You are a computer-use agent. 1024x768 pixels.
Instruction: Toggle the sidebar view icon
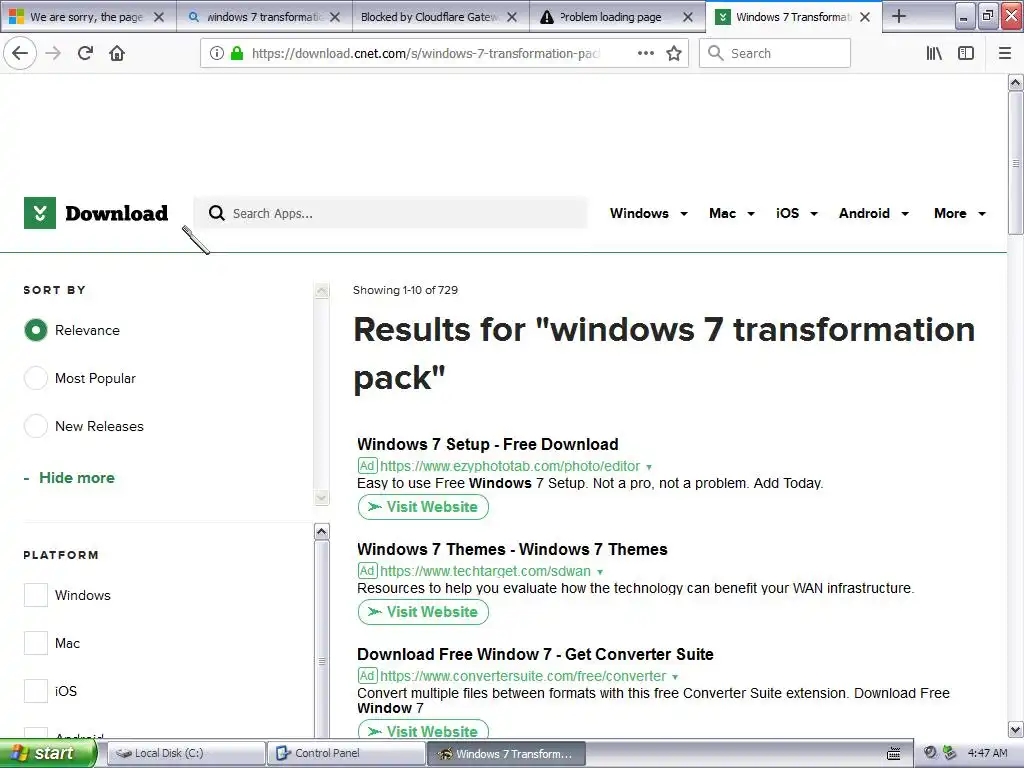click(x=966, y=53)
